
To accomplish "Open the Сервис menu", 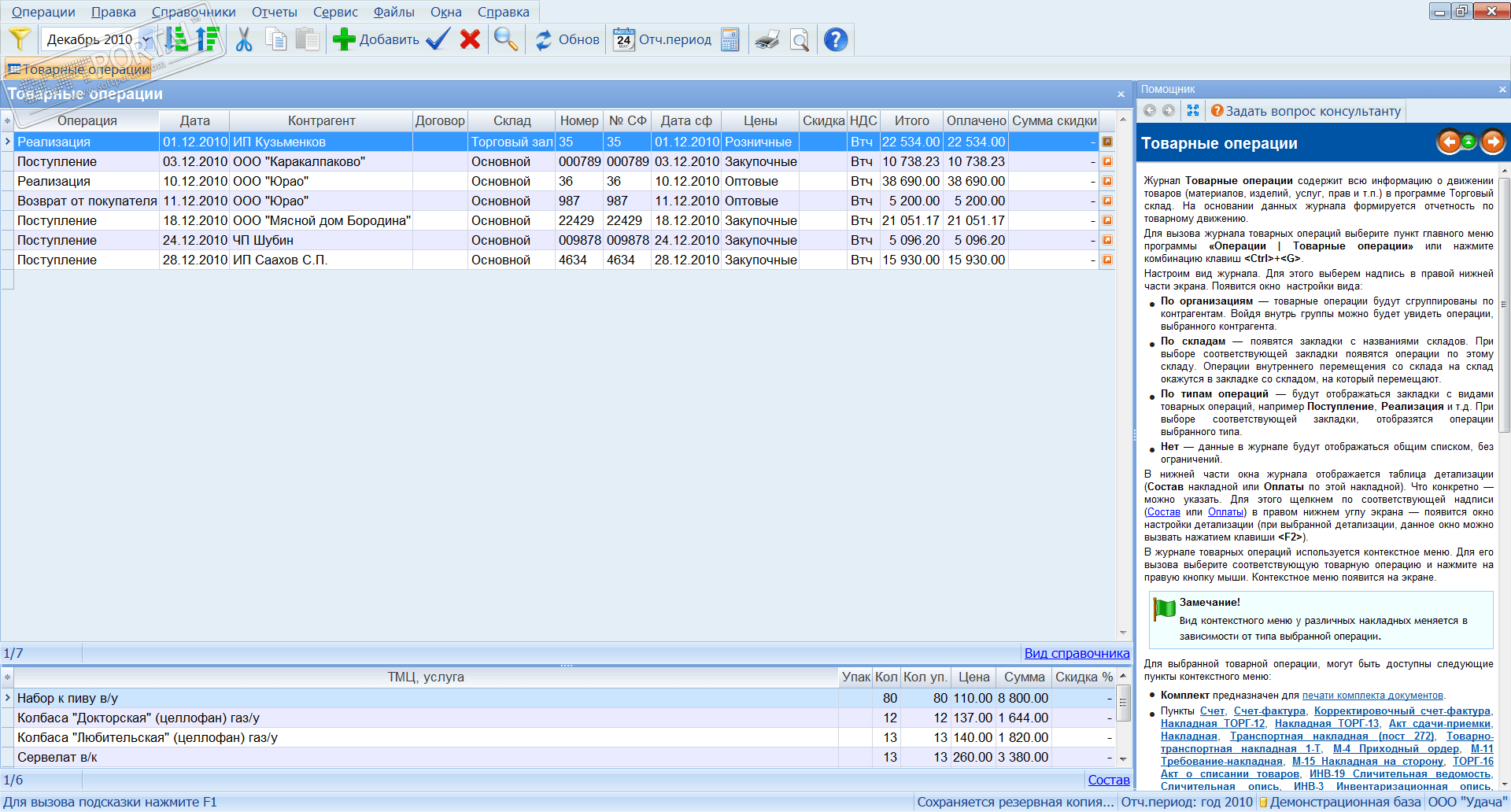I will pos(335,12).
